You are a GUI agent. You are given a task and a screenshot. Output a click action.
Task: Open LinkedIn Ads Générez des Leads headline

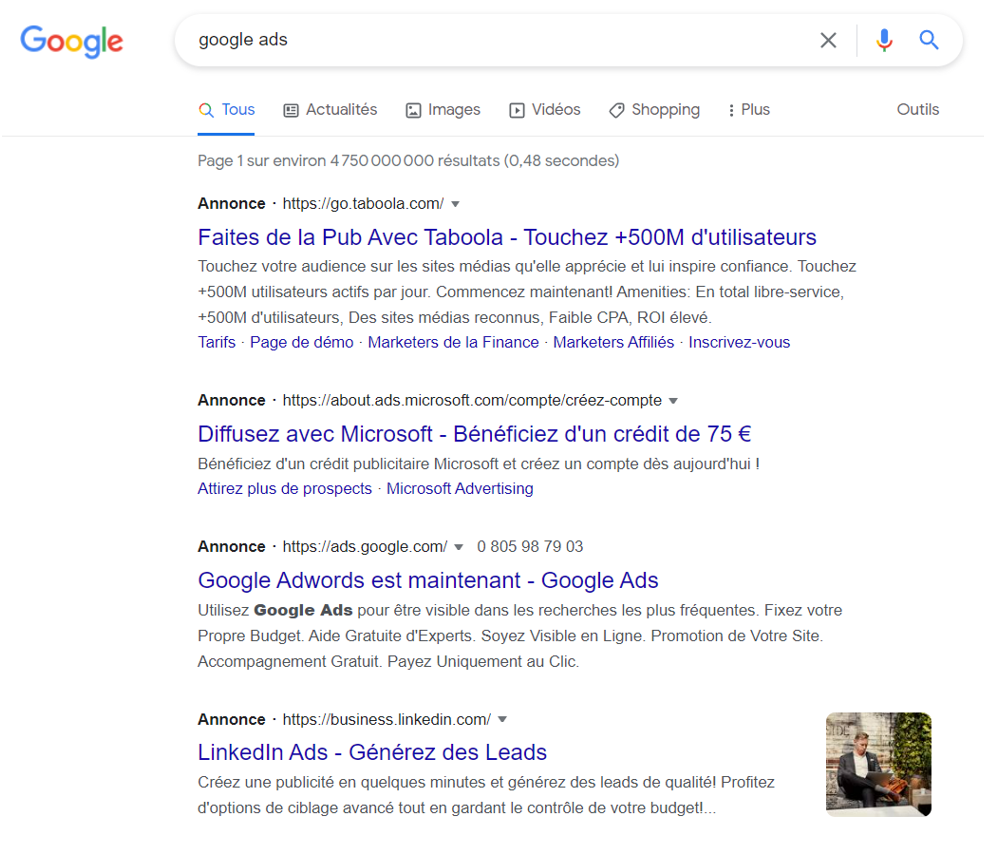pos(372,752)
